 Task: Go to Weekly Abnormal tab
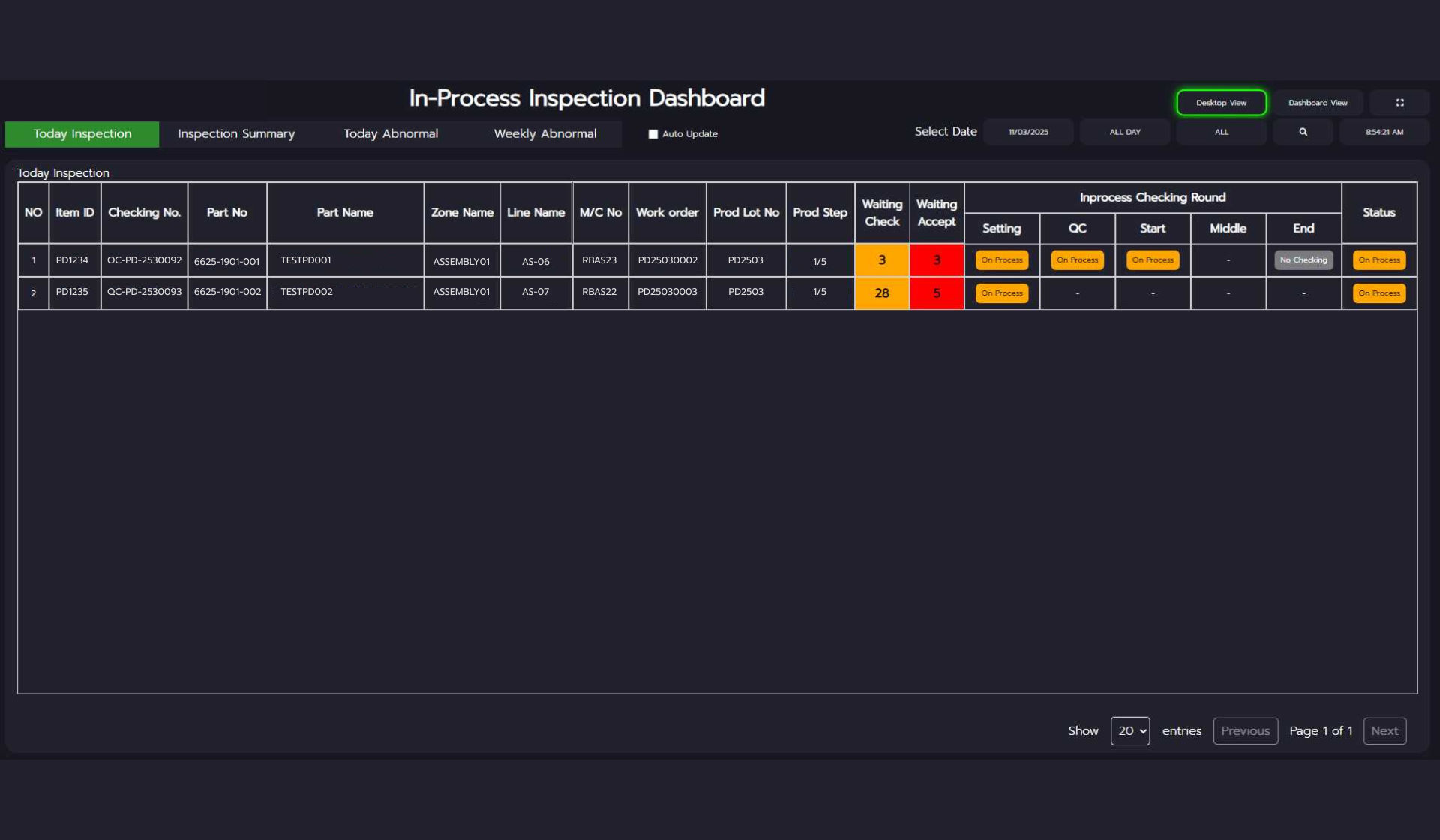(544, 134)
